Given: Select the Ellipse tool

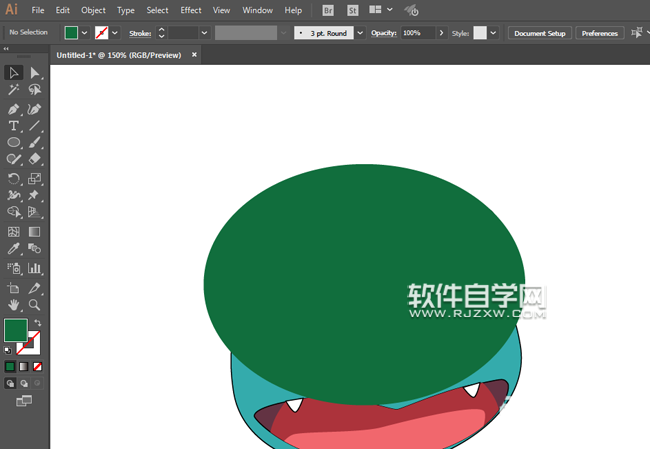Looking at the screenshot, I should click(14, 143).
